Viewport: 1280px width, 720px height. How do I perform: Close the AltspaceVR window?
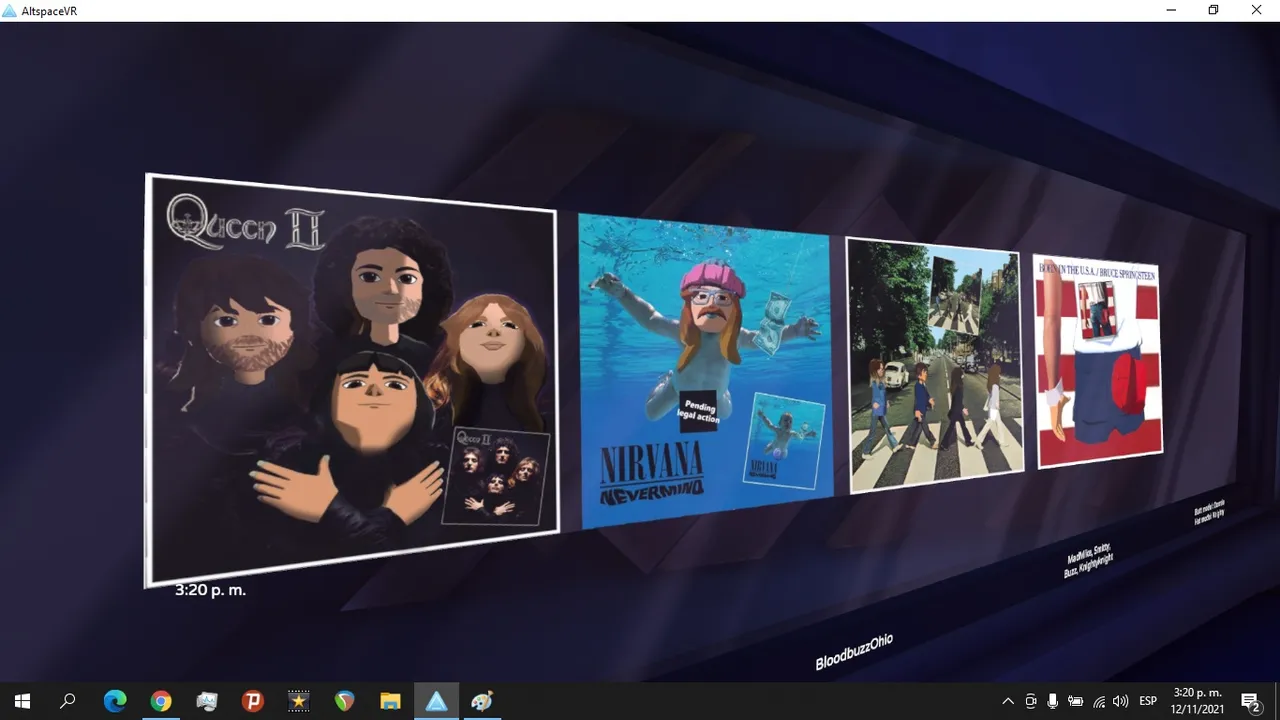[x=1257, y=10]
